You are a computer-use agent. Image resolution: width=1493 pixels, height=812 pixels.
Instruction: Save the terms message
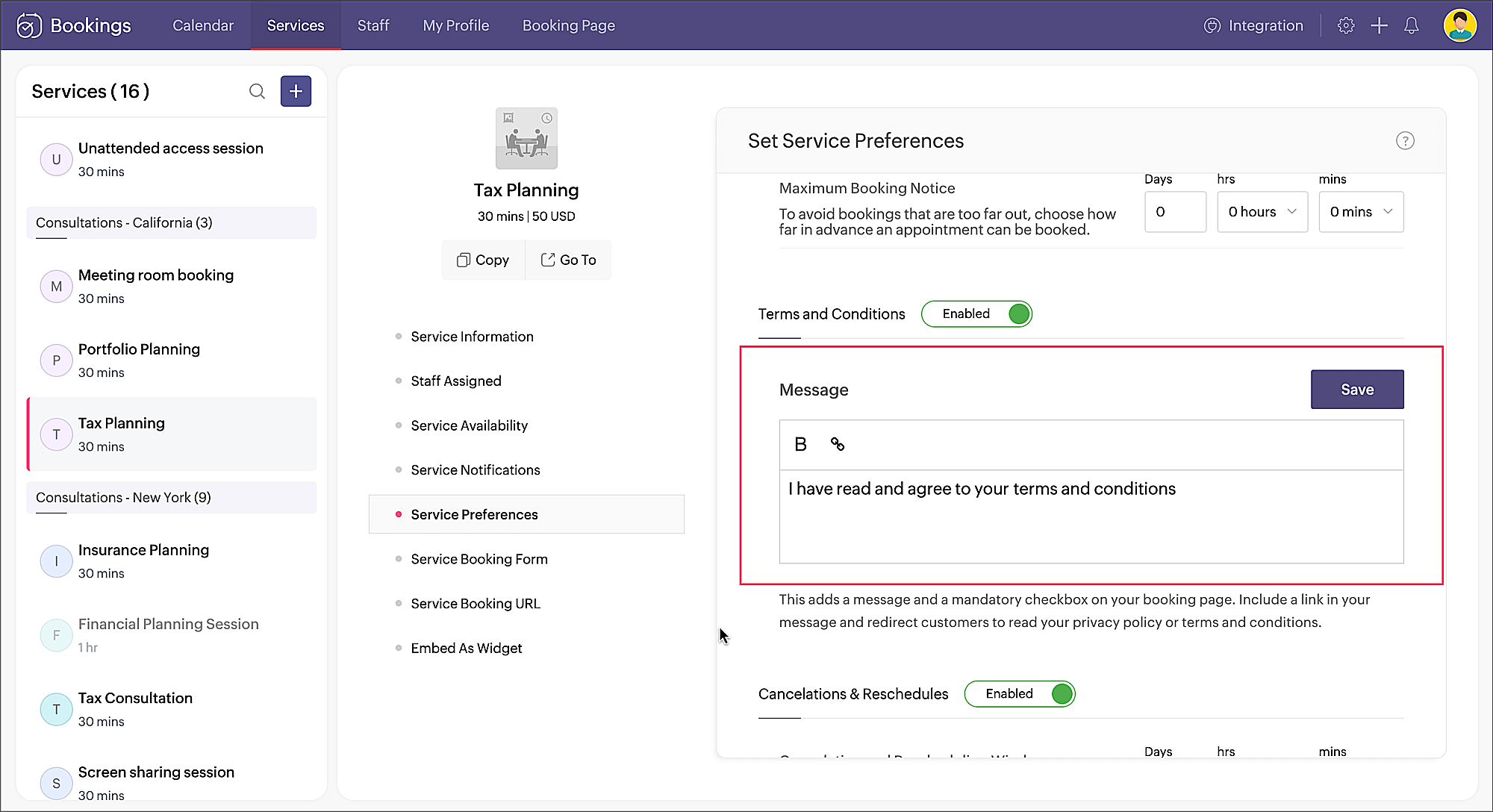click(x=1356, y=390)
